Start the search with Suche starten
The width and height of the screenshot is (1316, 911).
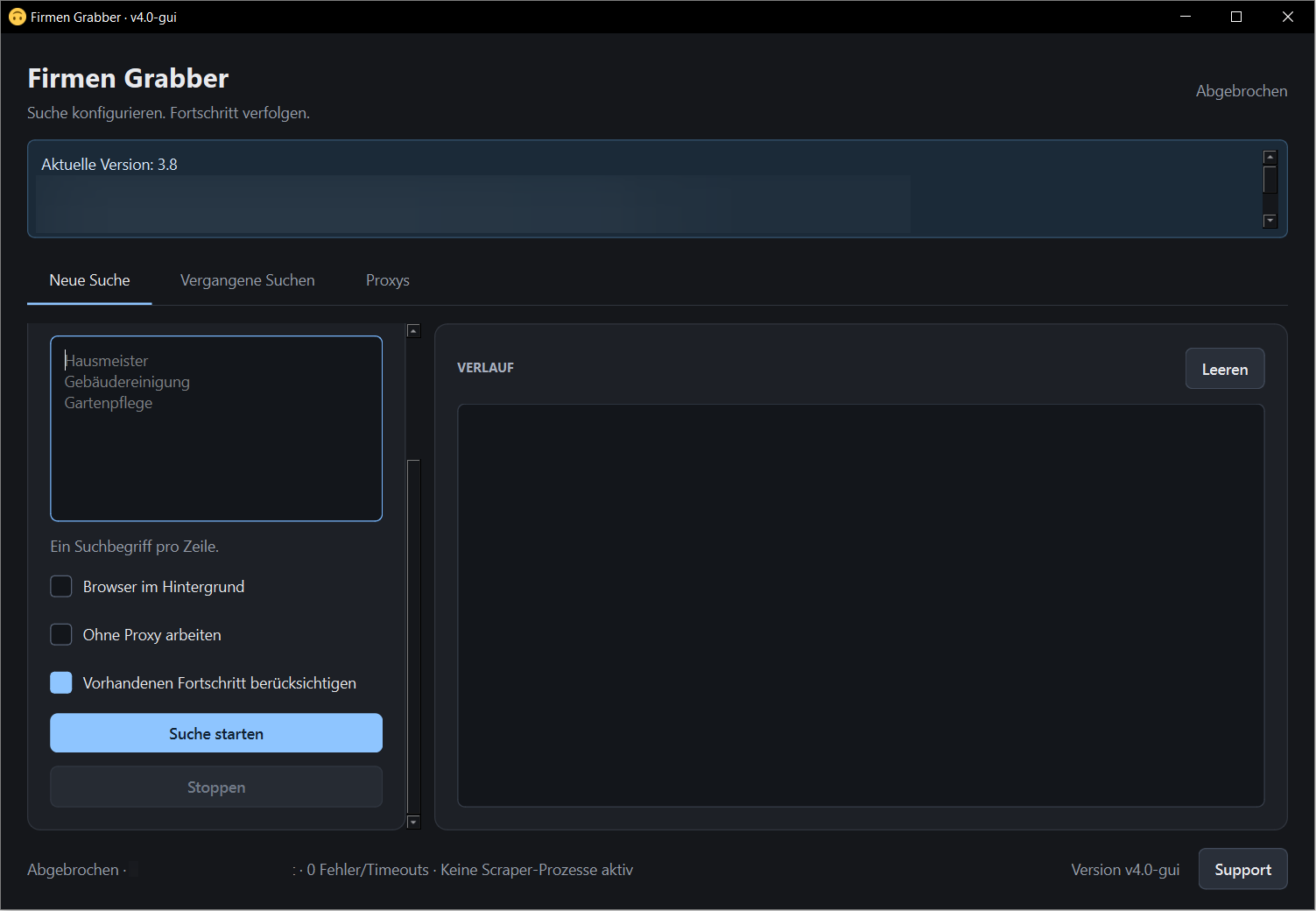pos(216,733)
